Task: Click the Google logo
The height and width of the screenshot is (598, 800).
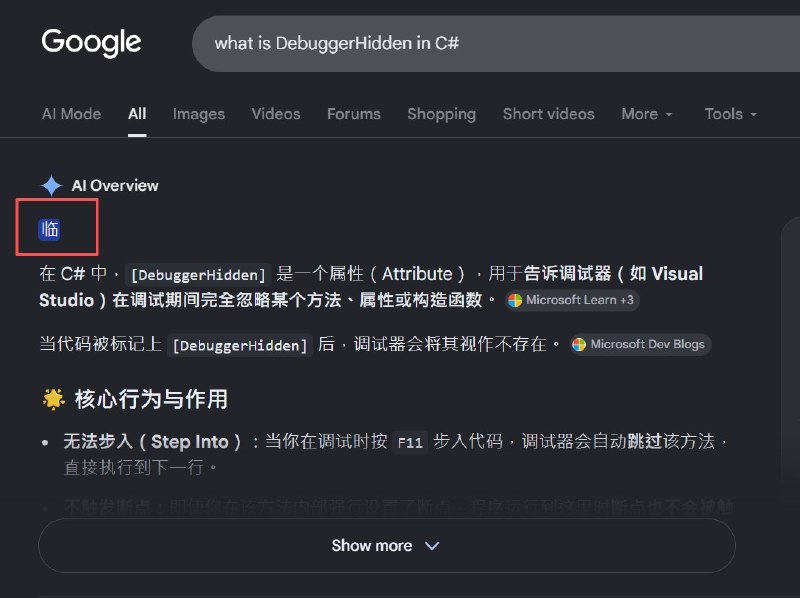Action: click(x=91, y=42)
